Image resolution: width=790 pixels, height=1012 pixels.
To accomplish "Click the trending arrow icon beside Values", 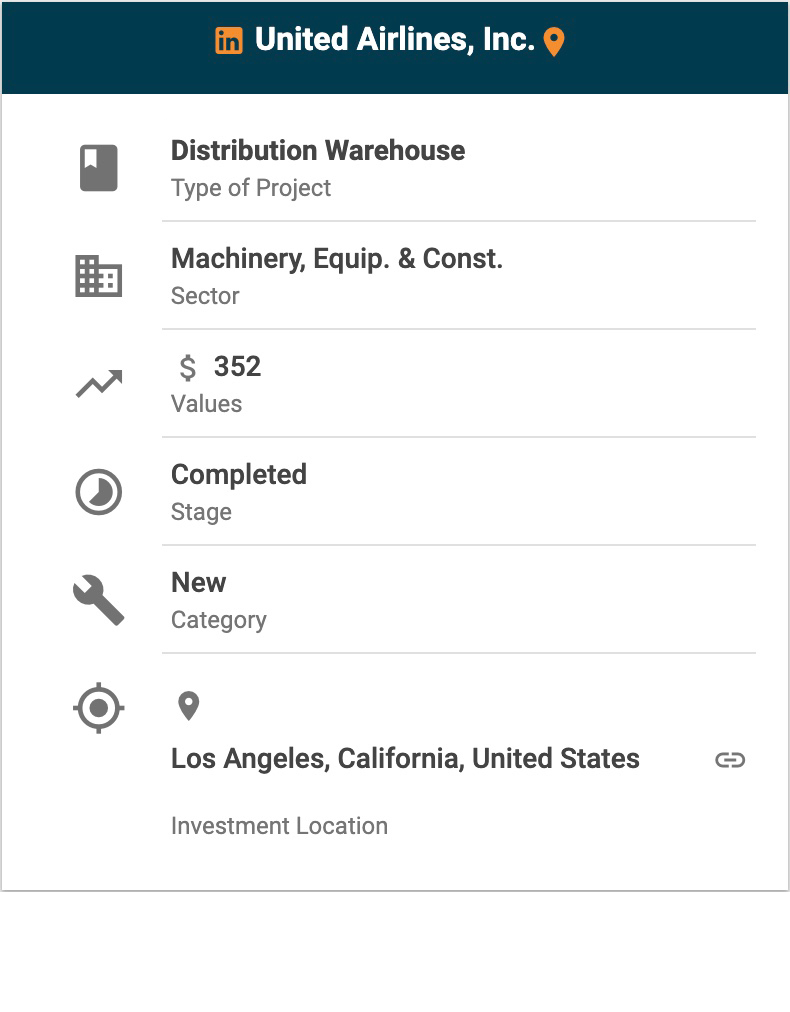I will [99, 384].
